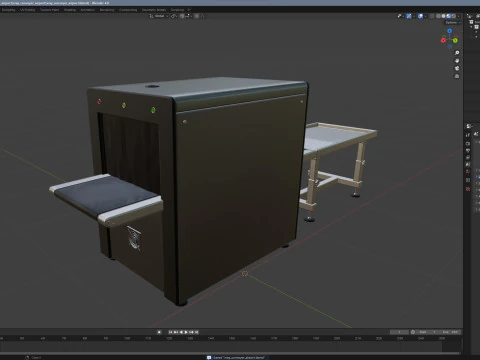Open the red Texture properties tab
The width and height of the screenshot is (480, 360).
[468, 189]
